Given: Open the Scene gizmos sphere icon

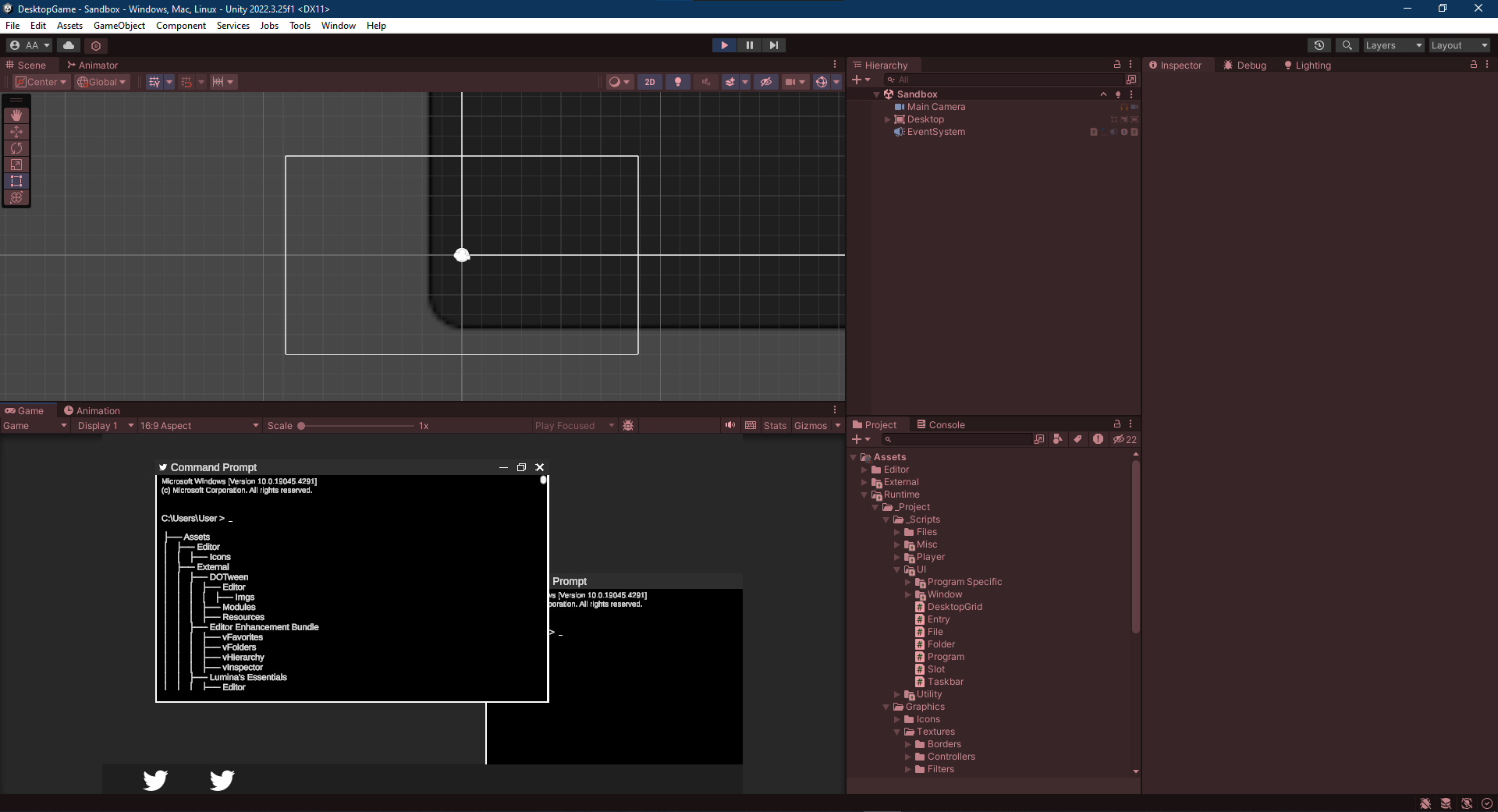Looking at the screenshot, I should (821, 82).
